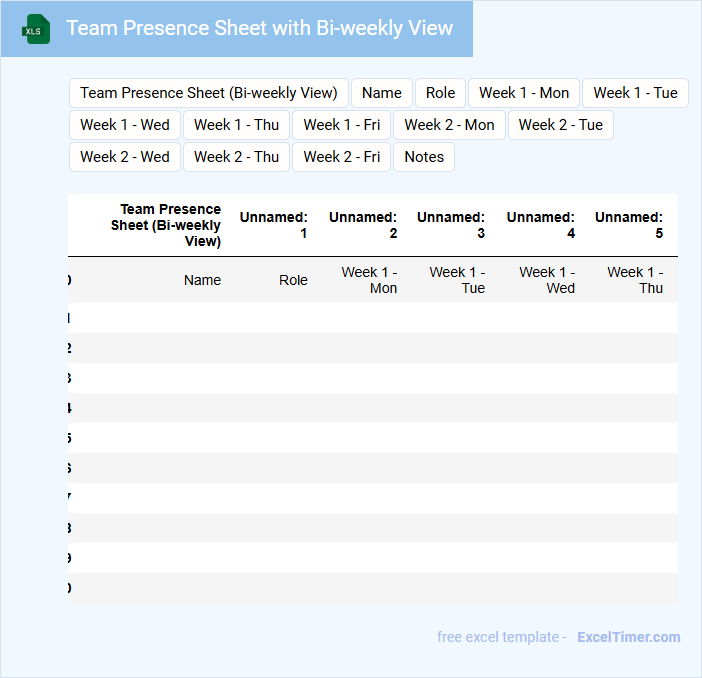Select the Week 2 - Thu tag
The height and width of the screenshot is (678, 702).
pos(236,157)
